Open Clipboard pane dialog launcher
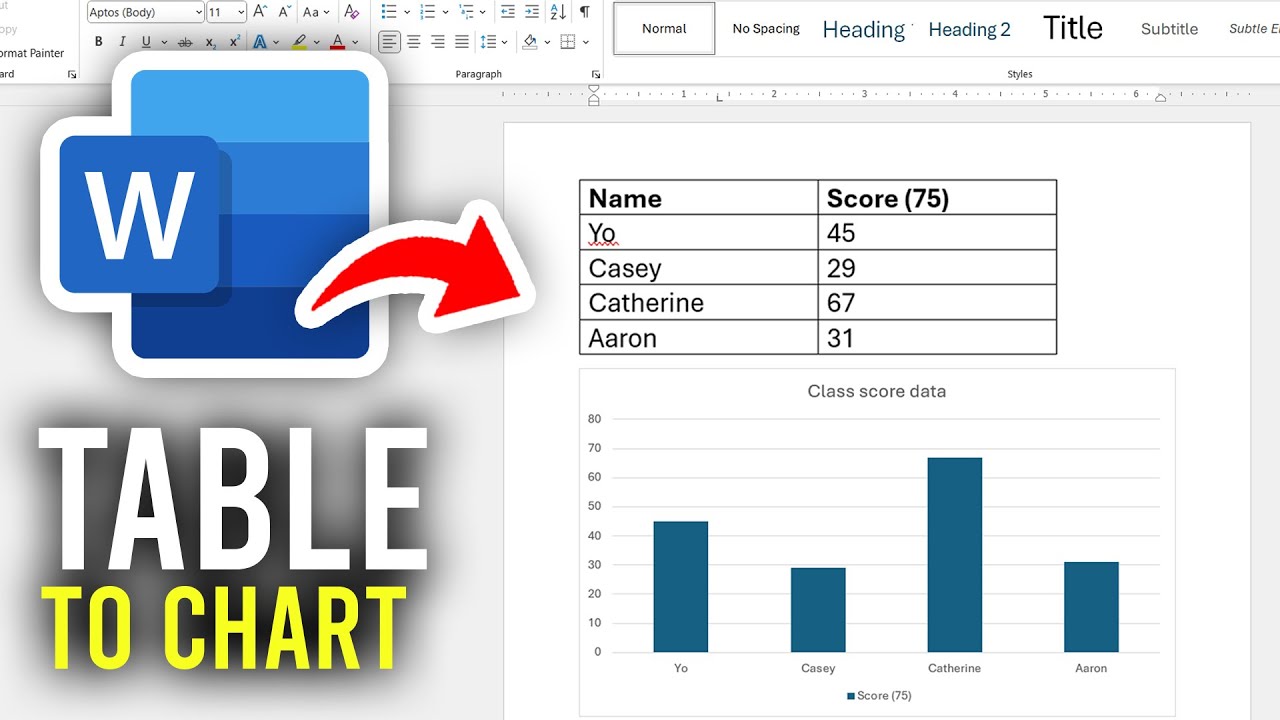The height and width of the screenshot is (720, 1280). (71, 74)
